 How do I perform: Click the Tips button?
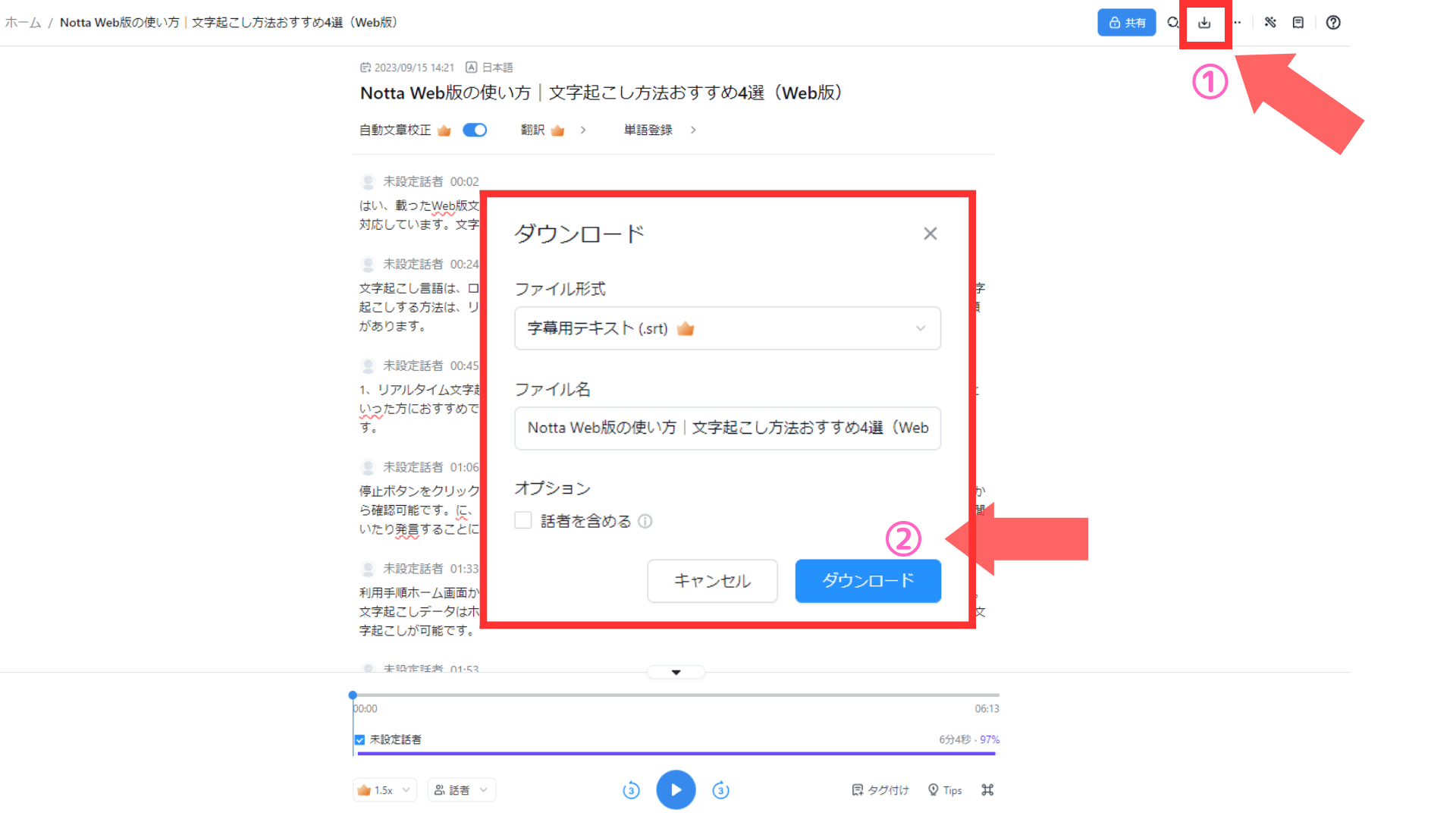pos(945,790)
